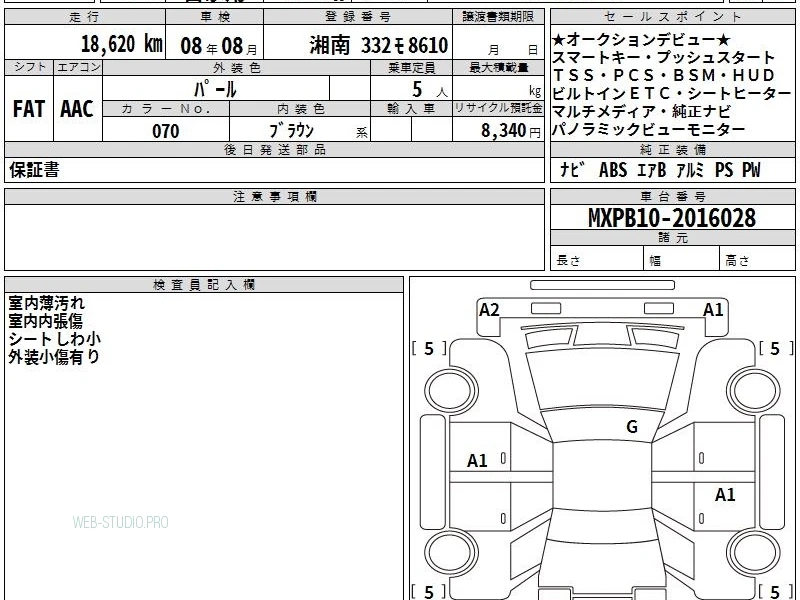Image resolution: width=800 pixels, height=600 pixels.
Task: Select the ナビ equipment entry
Action: 572,170
